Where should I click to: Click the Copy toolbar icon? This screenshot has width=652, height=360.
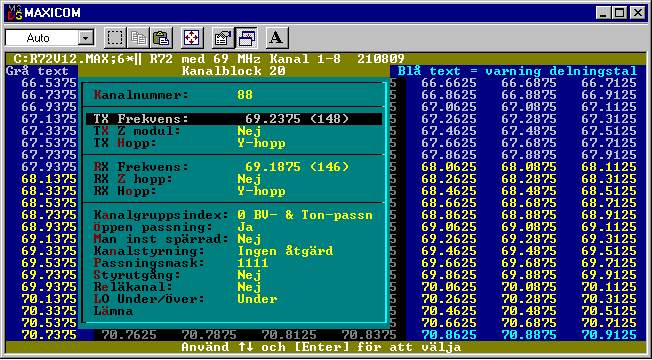(138, 38)
